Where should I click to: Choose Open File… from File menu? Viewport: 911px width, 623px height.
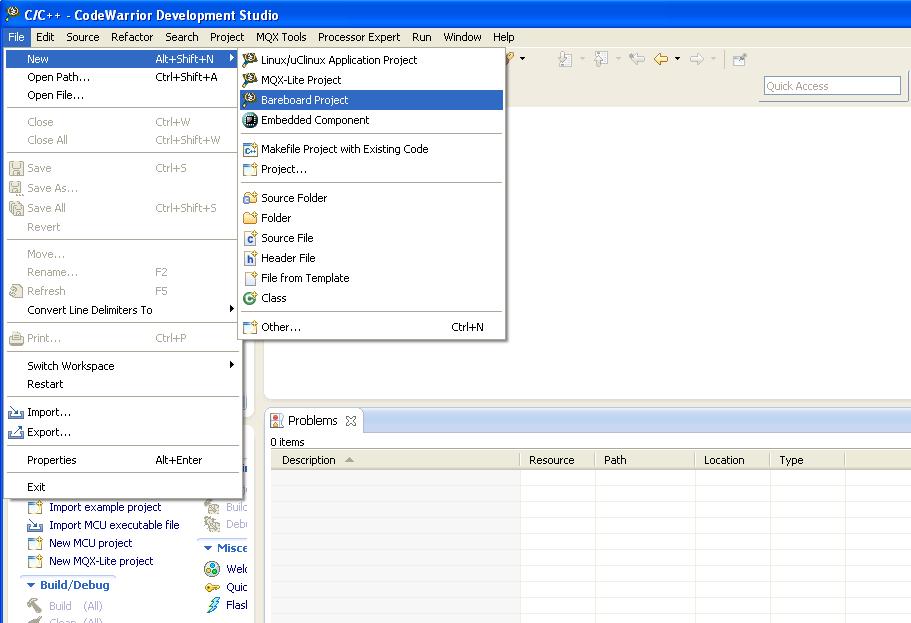point(122,95)
